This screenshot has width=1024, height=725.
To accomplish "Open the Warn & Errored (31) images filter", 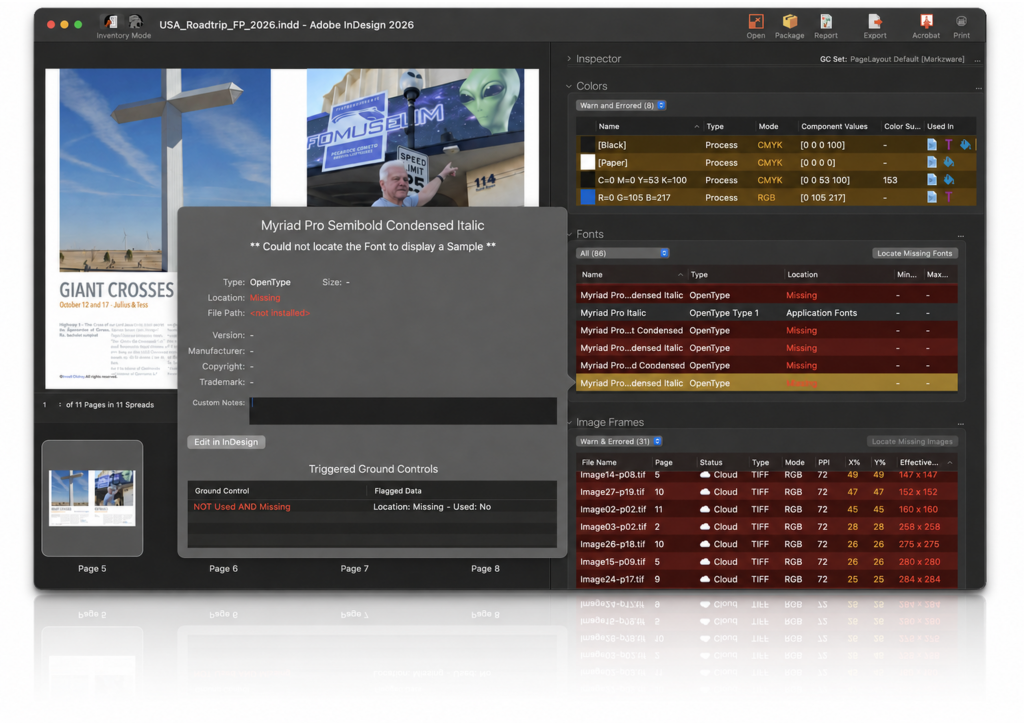I will tap(619, 442).
